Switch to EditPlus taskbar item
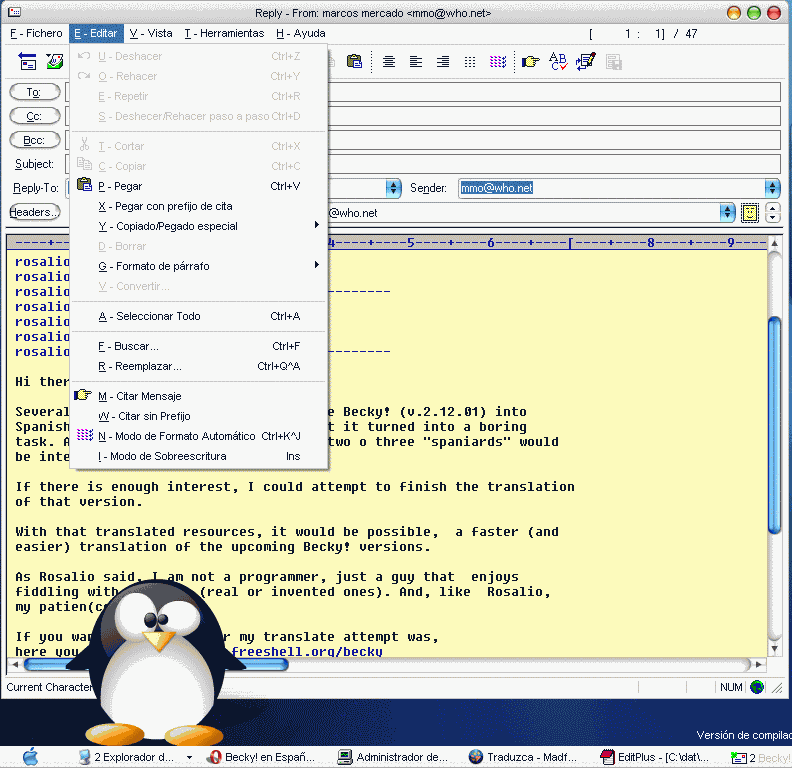Screen dimensions: 792x768 655,757
